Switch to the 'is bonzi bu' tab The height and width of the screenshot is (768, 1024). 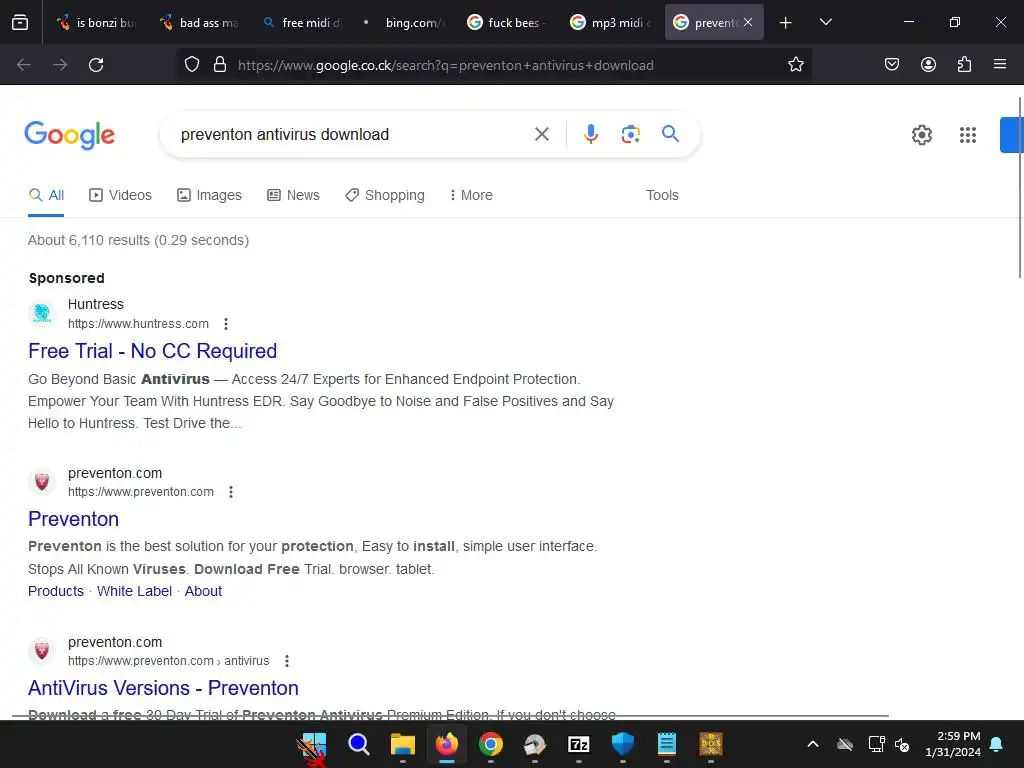click(95, 23)
